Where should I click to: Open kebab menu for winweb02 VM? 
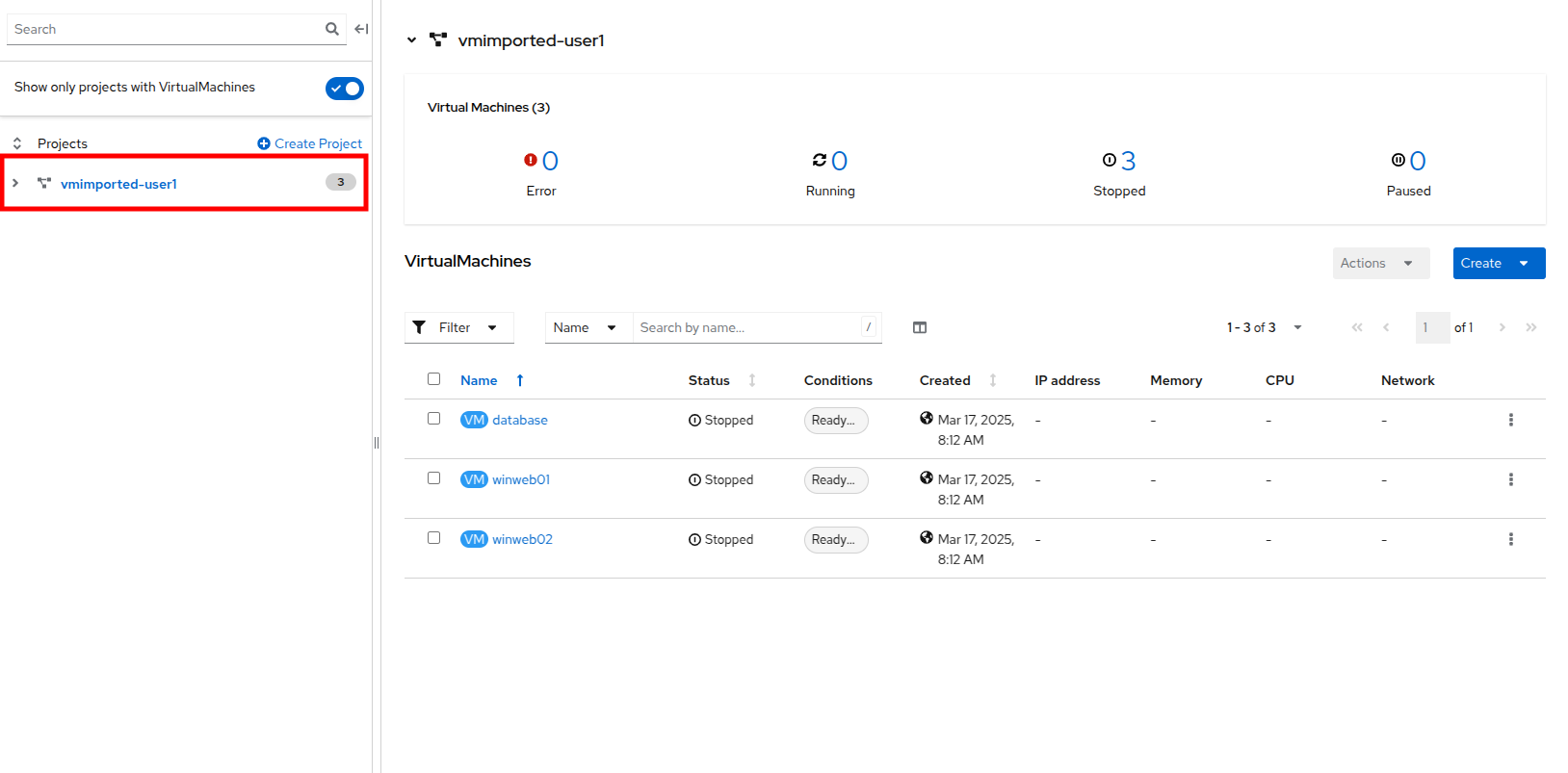click(1510, 539)
